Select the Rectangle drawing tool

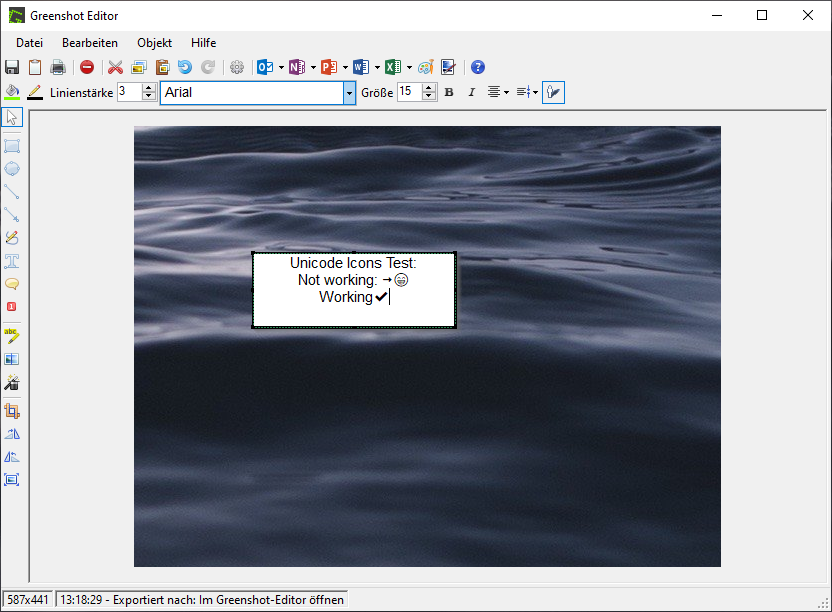point(12,145)
